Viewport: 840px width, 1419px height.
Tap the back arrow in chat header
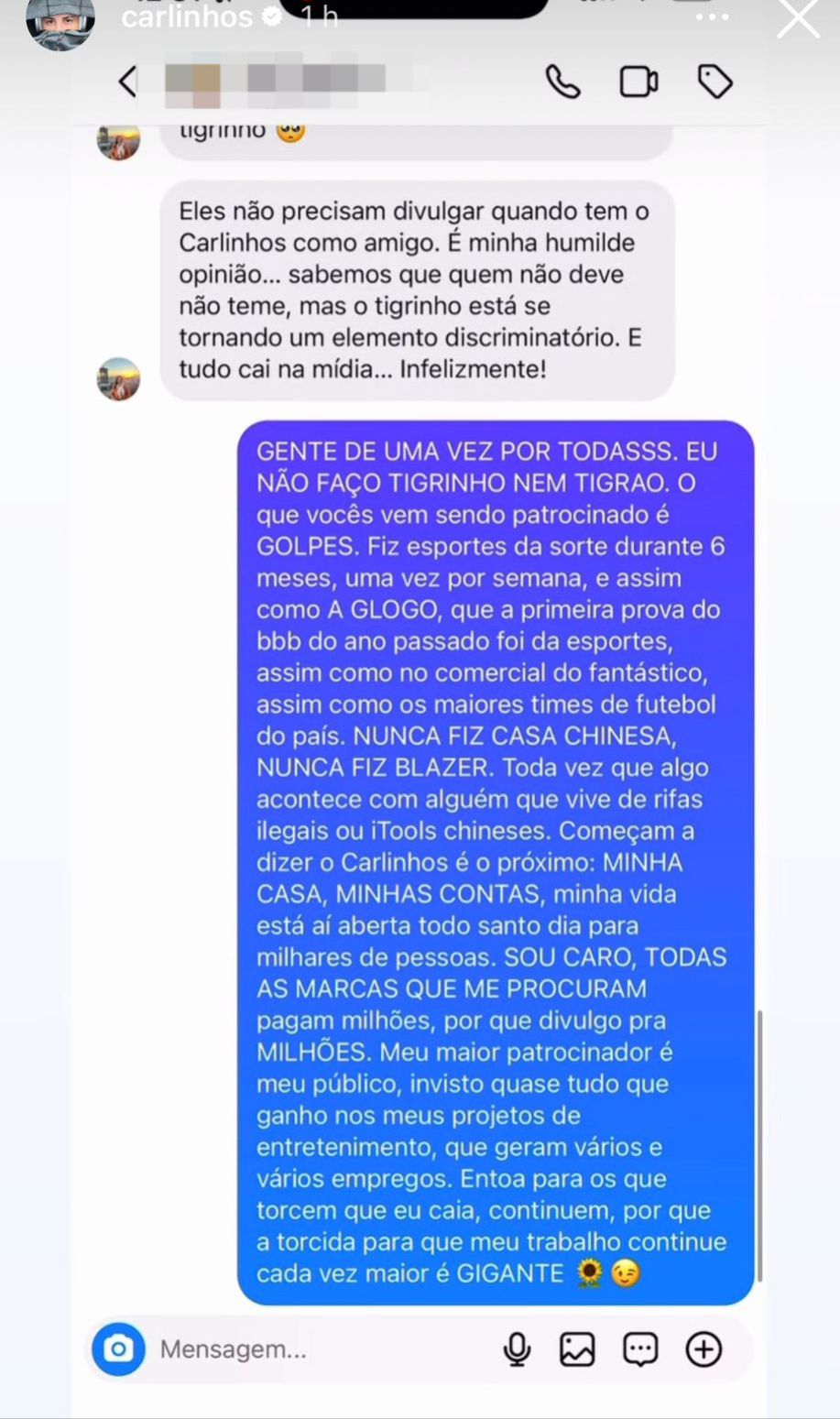(x=127, y=82)
